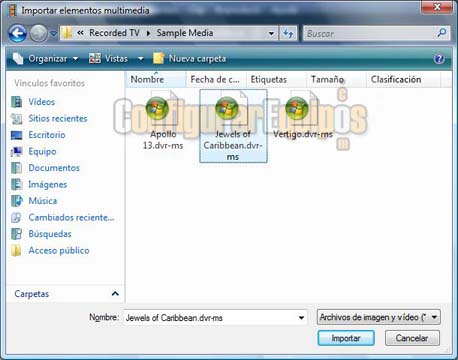Click the Buscar search field

(x=368, y=33)
